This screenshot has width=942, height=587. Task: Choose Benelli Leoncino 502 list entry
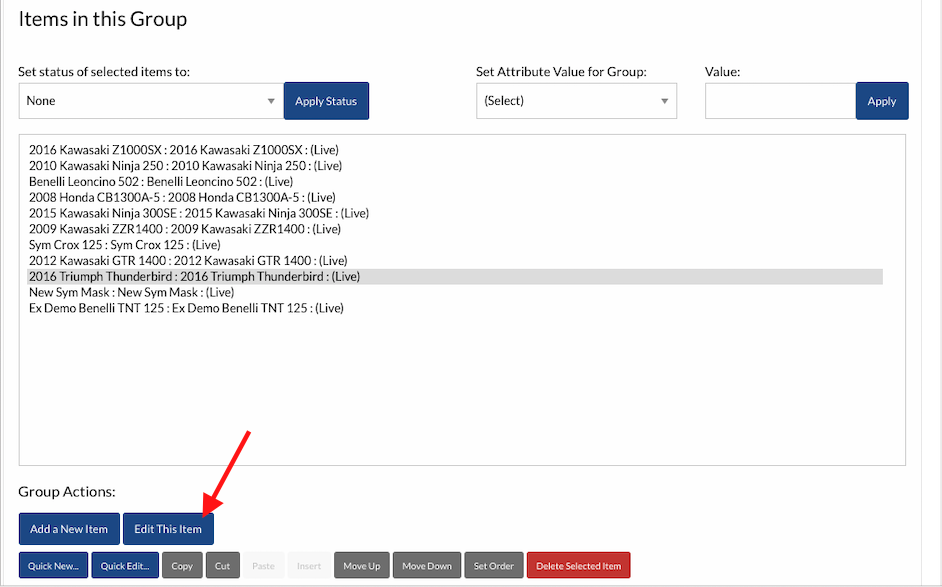coord(160,182)
